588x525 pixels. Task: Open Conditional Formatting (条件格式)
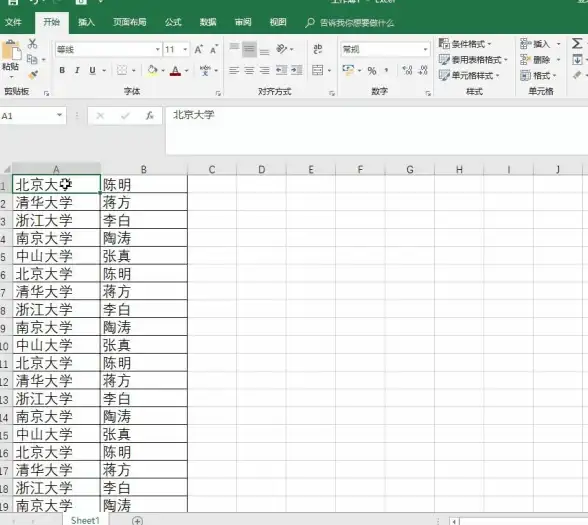(x=465, y=44)
